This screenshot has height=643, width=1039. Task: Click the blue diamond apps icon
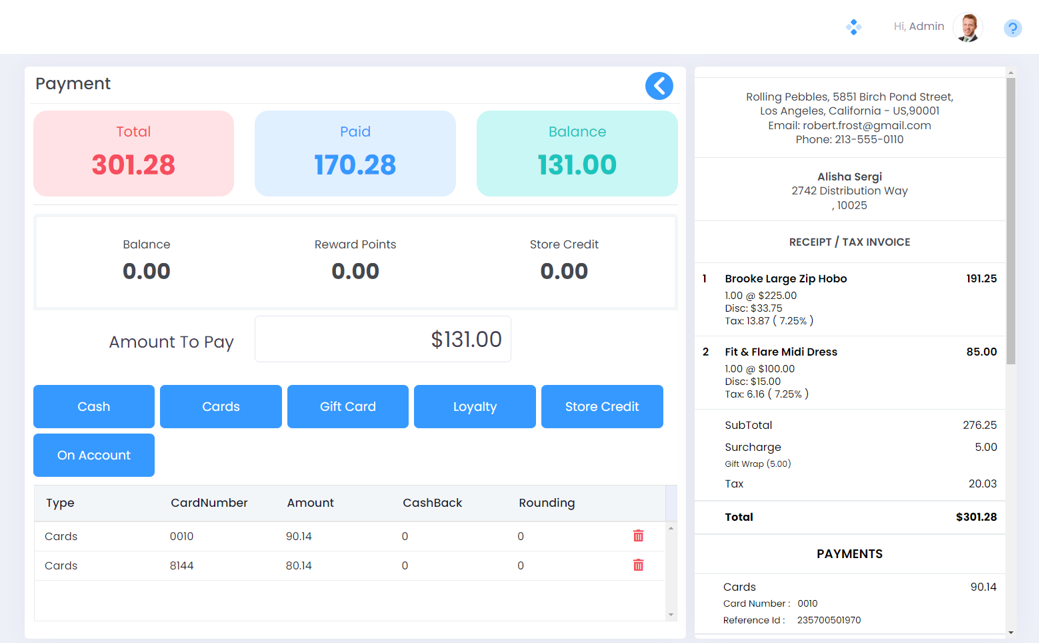click(853, 27)
